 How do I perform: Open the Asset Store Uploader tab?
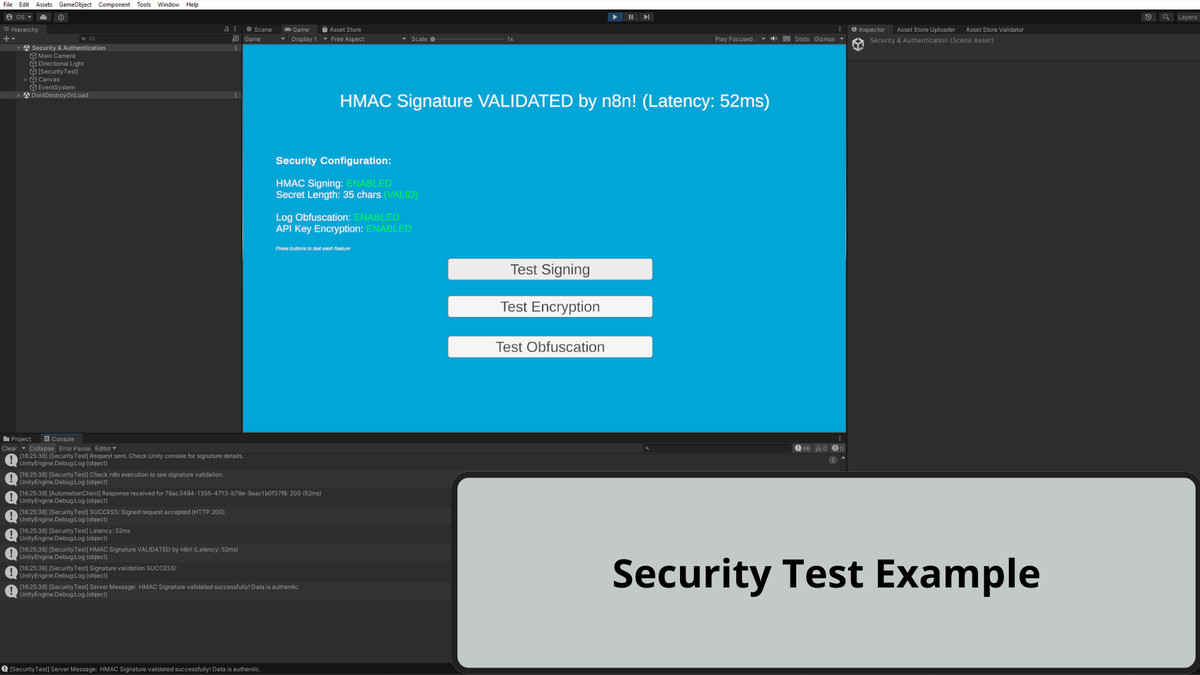pyautogui.click(x=925, y=30)
